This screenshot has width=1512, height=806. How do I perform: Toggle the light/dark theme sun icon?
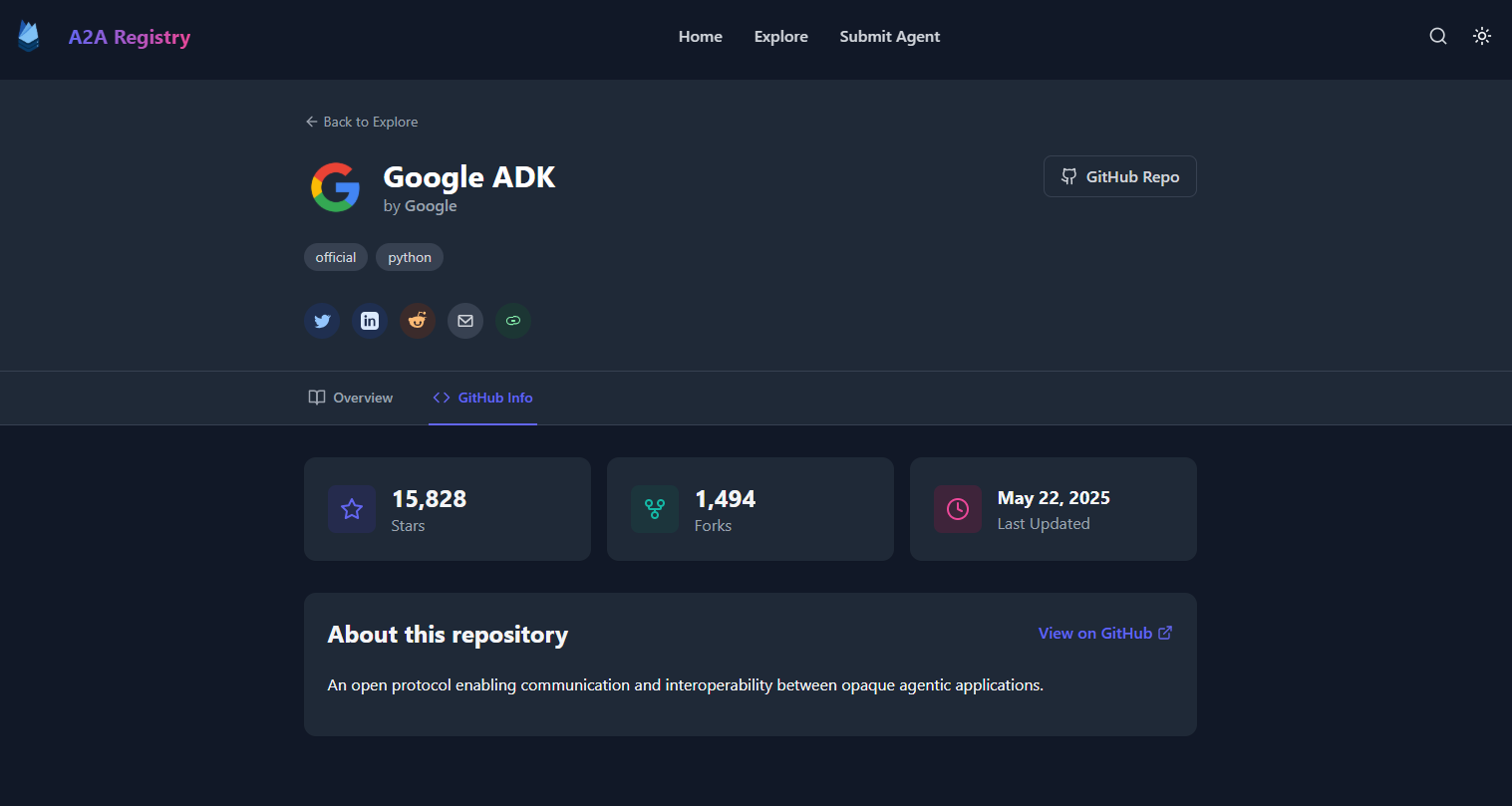(1482, 36)
